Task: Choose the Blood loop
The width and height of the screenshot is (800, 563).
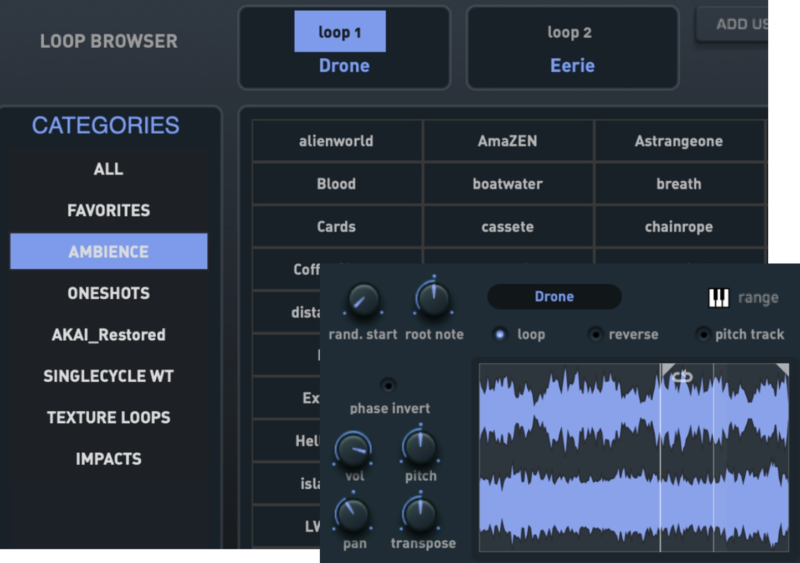Action: tap(337, 184)
